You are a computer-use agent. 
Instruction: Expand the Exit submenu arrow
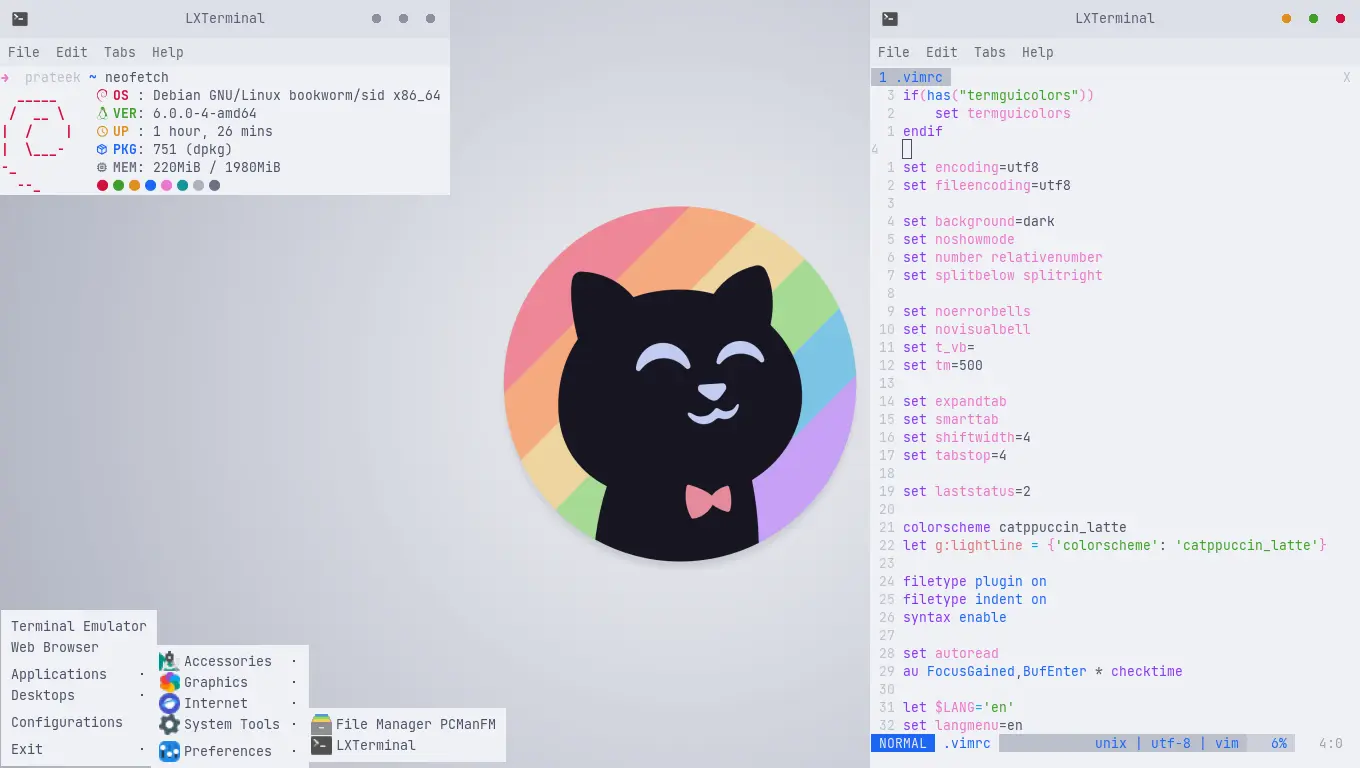pos(142,749)
